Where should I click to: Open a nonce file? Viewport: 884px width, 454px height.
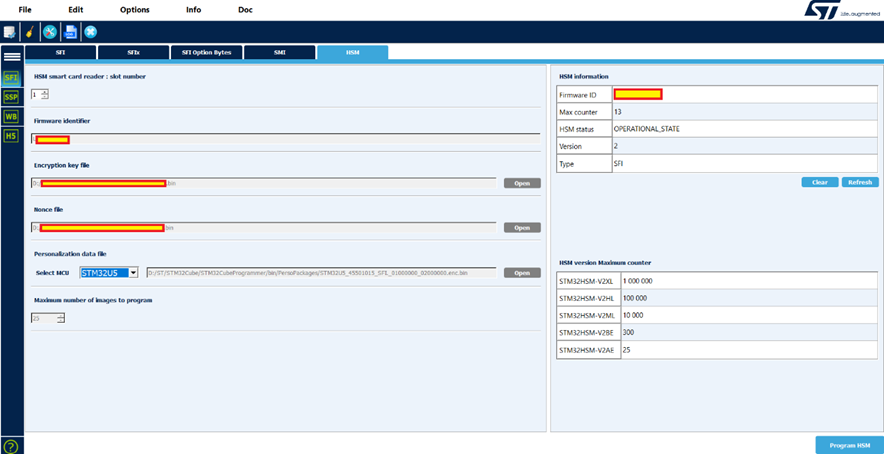coord(522,228)
